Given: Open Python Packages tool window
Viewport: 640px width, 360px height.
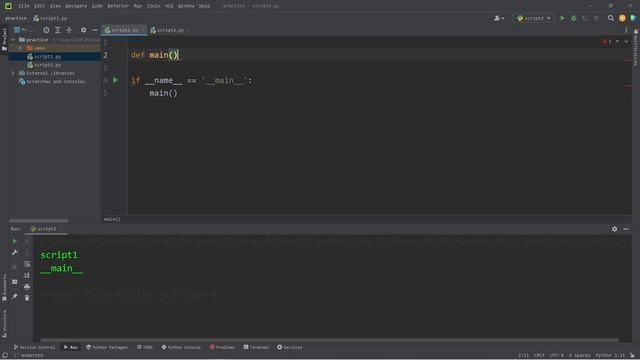Looking at the screenshot, I should tap(107, 347).
